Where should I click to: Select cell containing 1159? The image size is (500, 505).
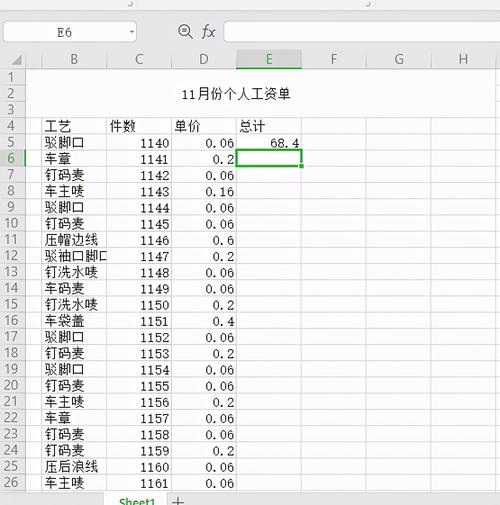139,451
